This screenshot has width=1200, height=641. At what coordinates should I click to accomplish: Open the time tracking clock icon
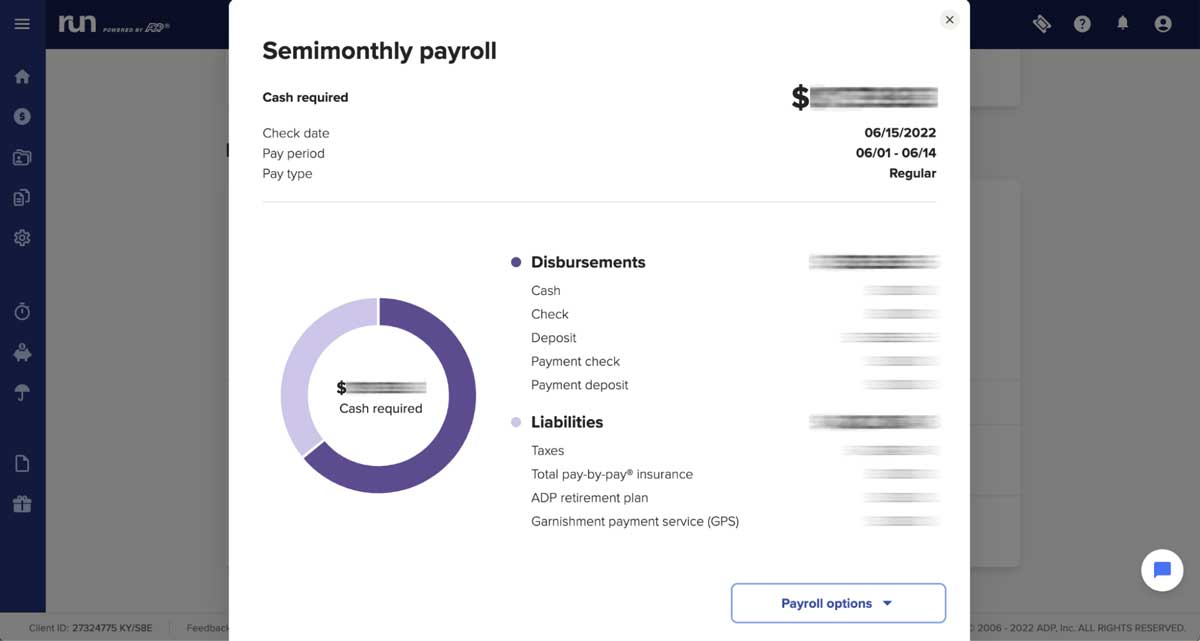click(x=22, y=311)
